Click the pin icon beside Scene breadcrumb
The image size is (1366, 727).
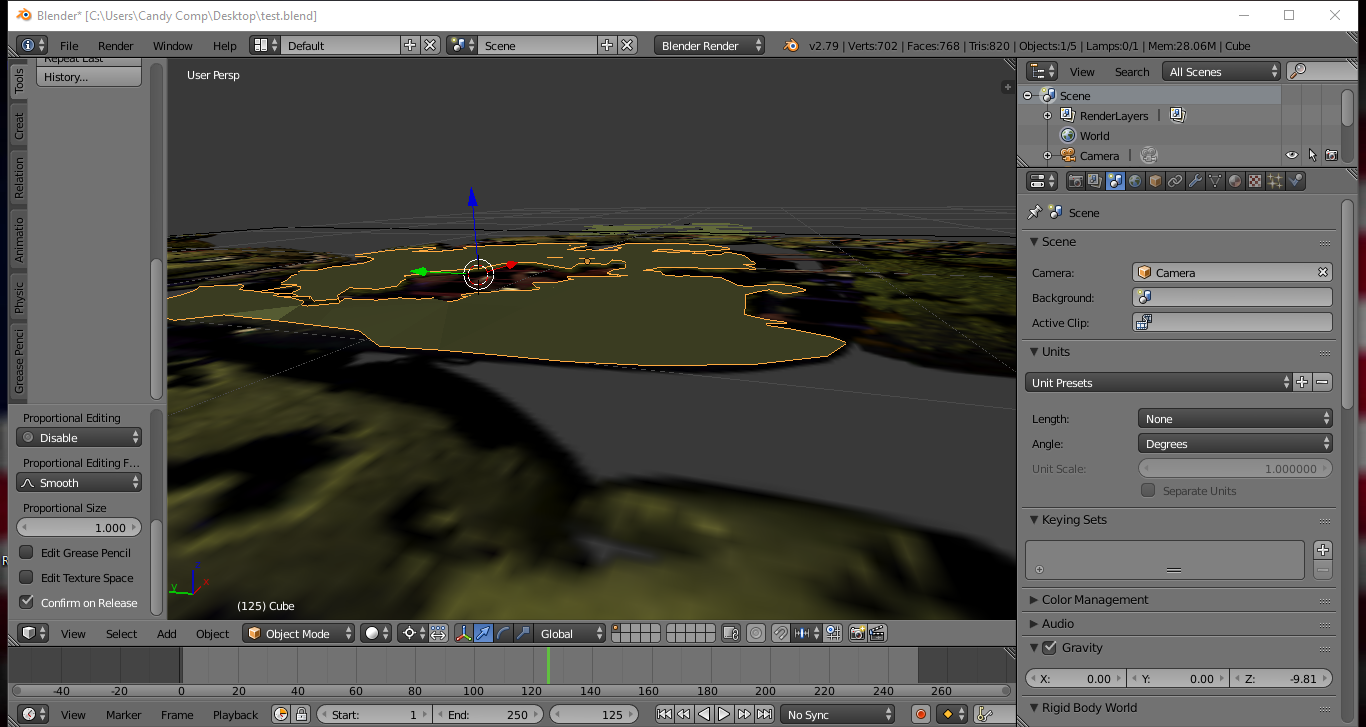pyautogui.click(x=1035, y=212)
